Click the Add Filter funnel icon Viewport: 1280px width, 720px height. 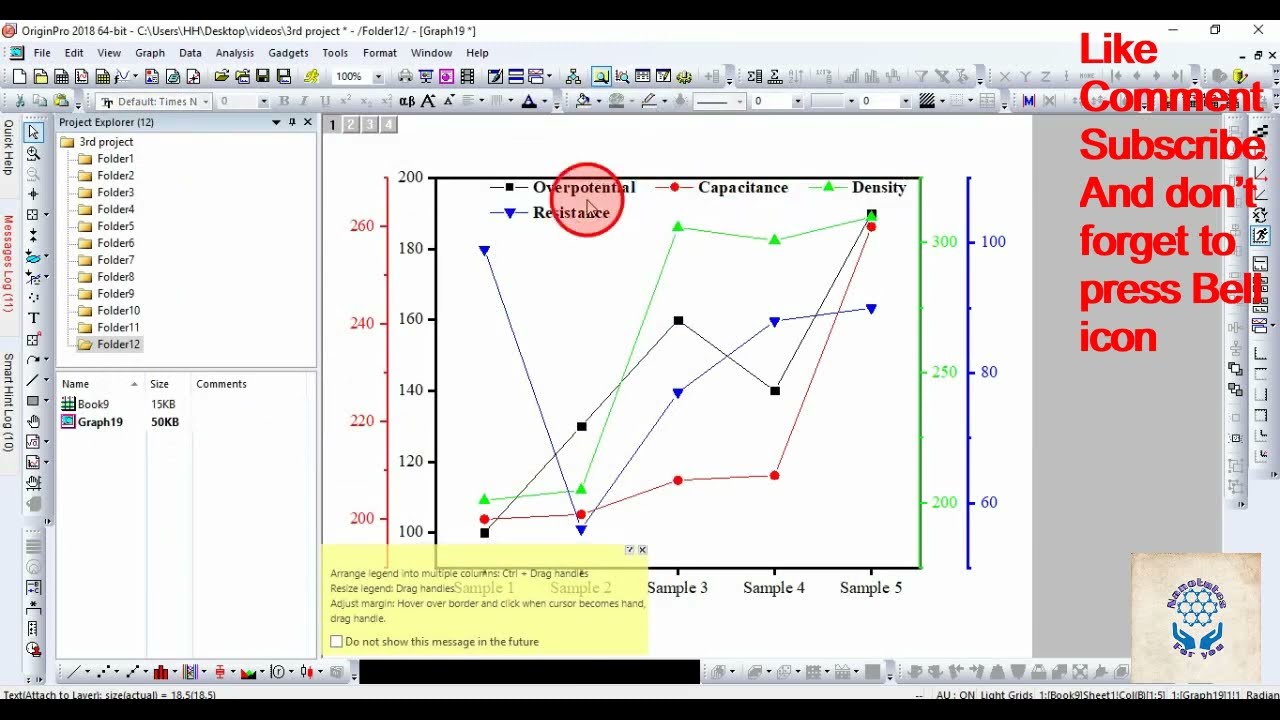coord(921,76)
